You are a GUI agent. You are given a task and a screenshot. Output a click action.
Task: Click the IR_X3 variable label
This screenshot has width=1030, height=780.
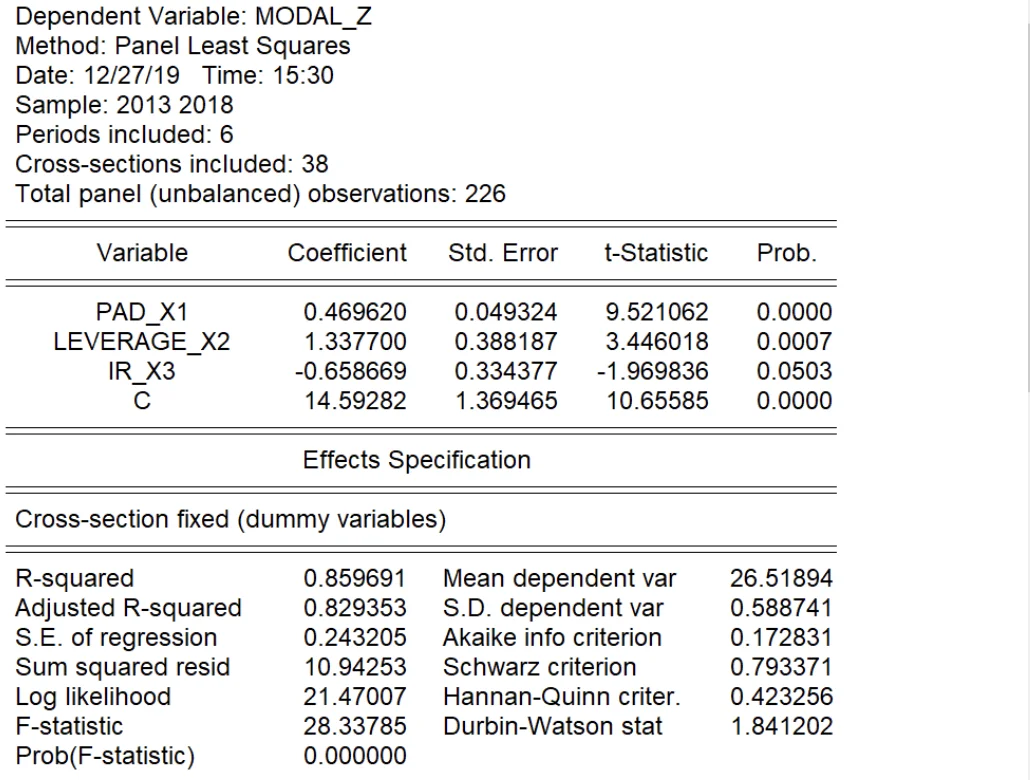click(142, 371)
